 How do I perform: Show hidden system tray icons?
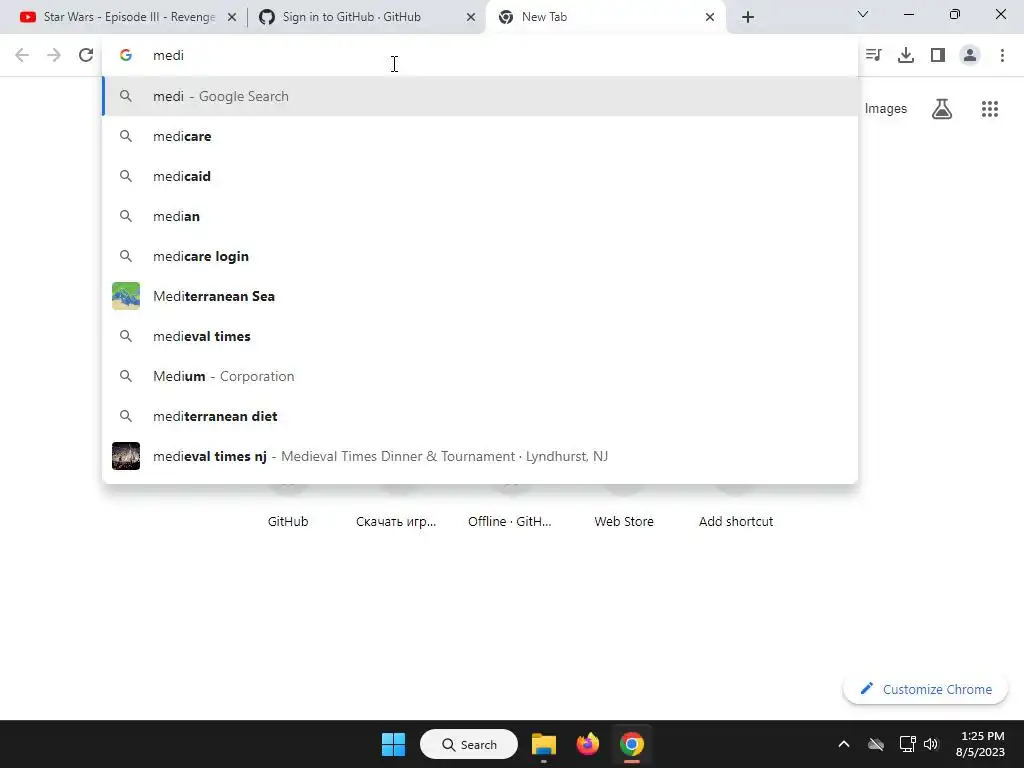coord(844,744)
